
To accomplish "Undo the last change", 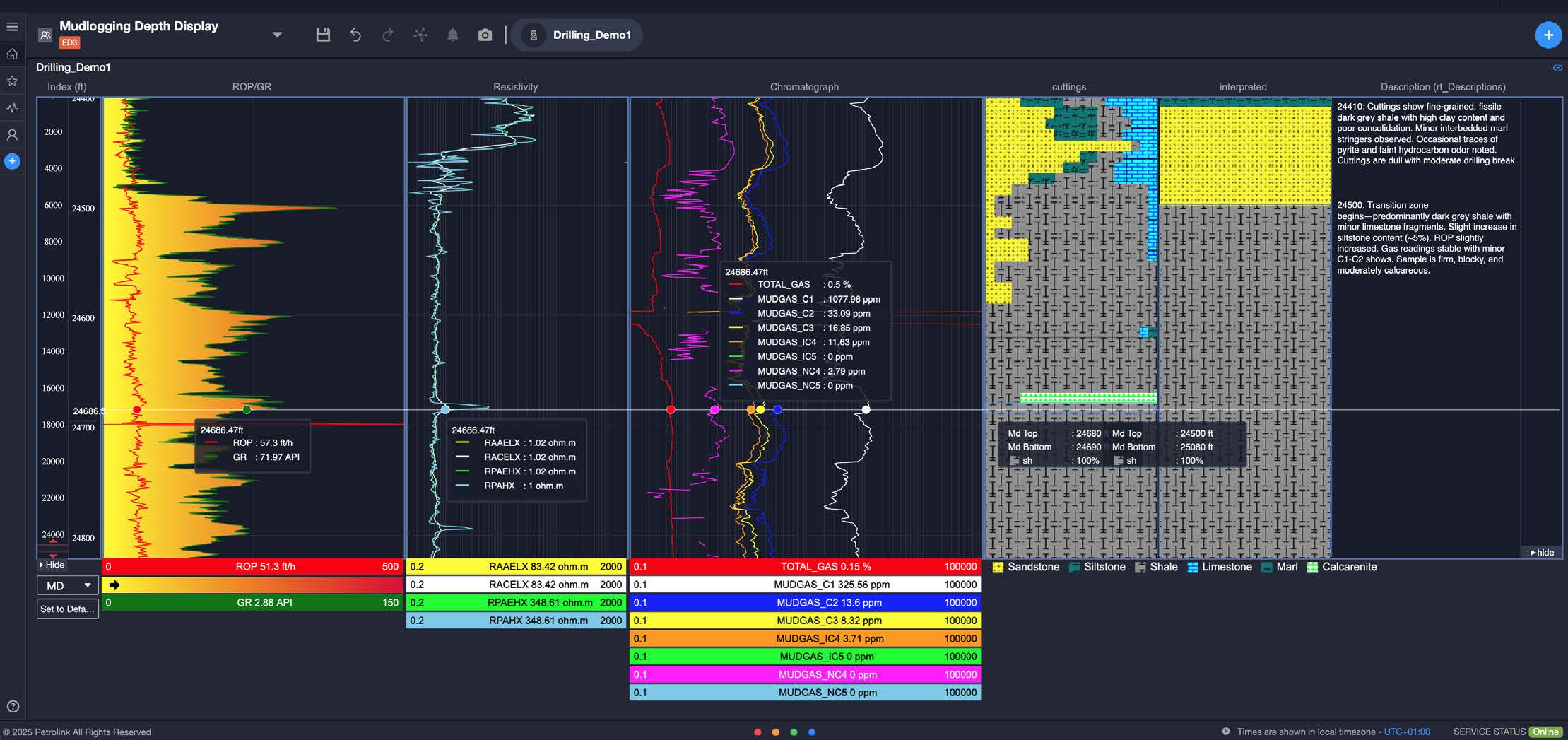I will click(355, 35).
